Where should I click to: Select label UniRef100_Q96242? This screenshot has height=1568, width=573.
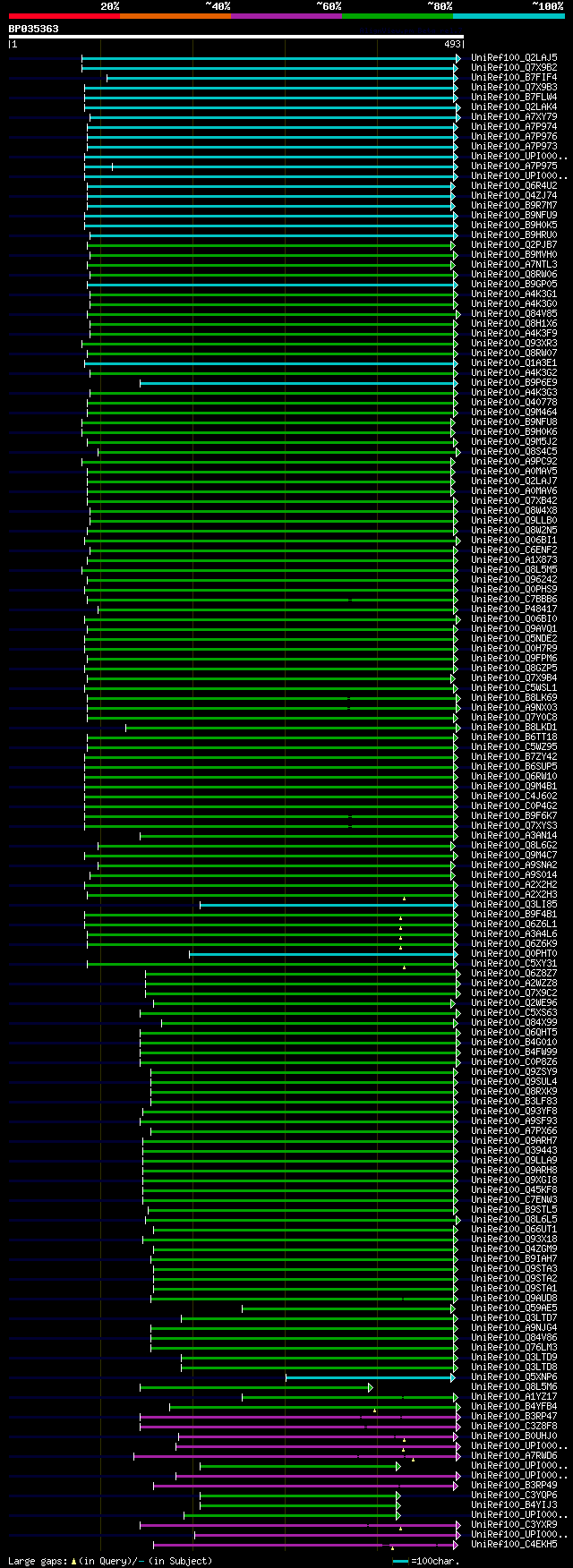514,579
